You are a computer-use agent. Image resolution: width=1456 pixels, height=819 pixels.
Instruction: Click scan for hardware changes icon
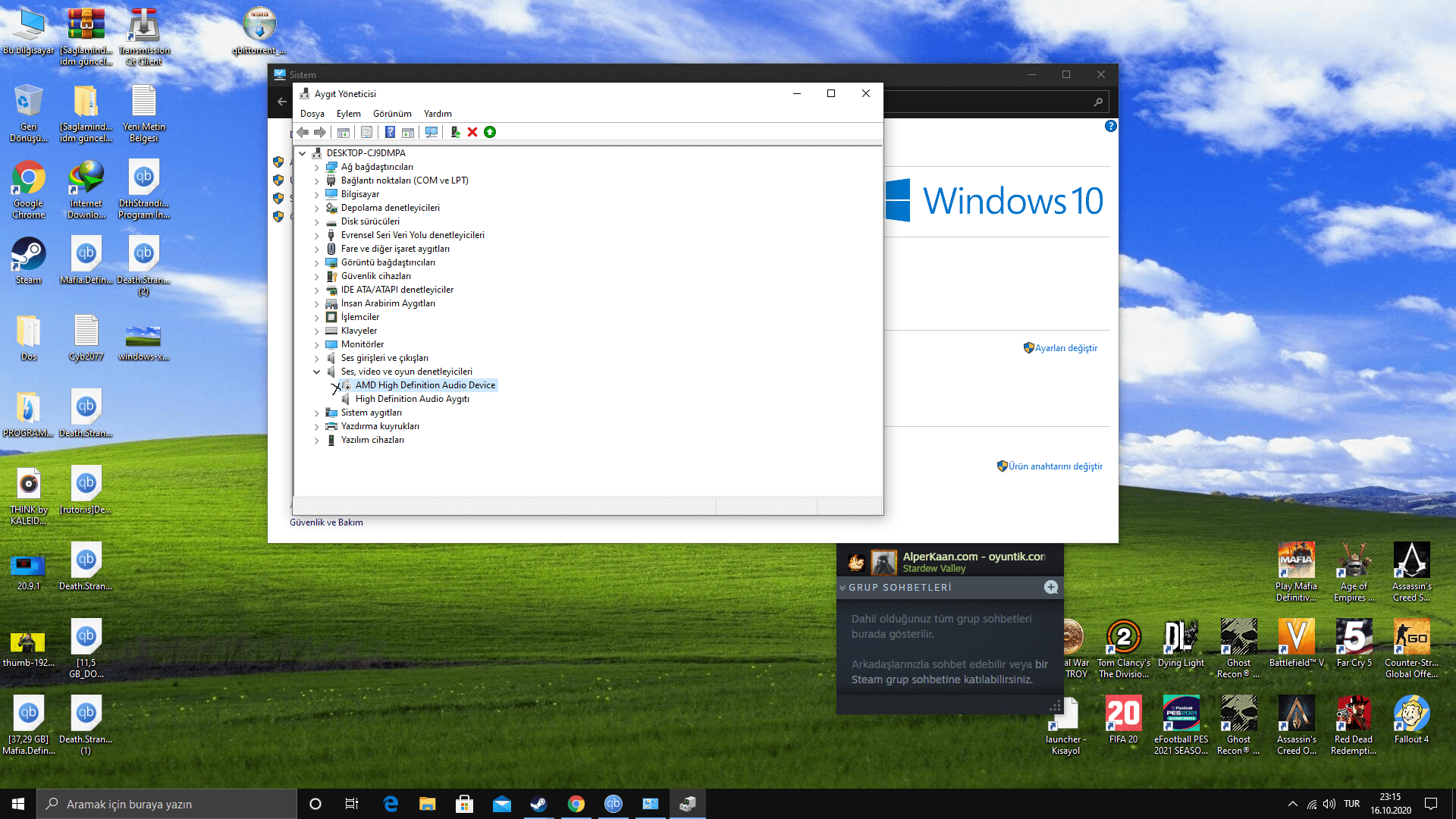pos(431,132)
